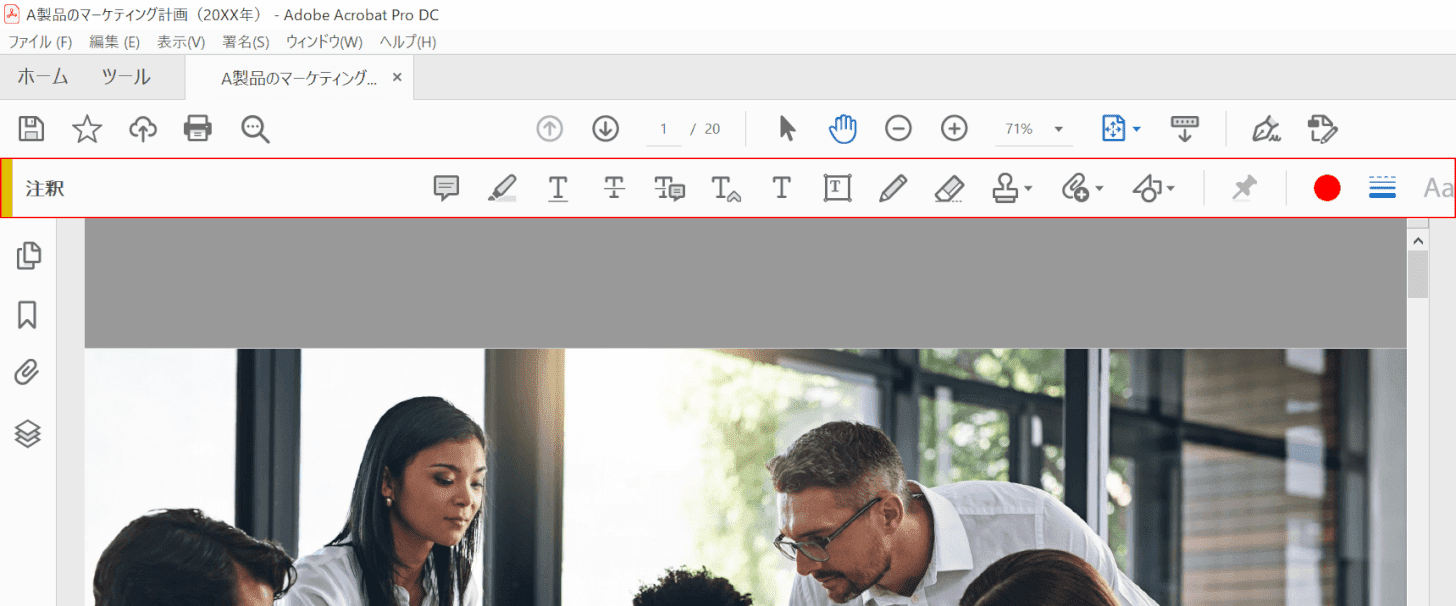Open the ウィンドウ(W) menu
Screen dimensions: 1456x606
[324, 42]
